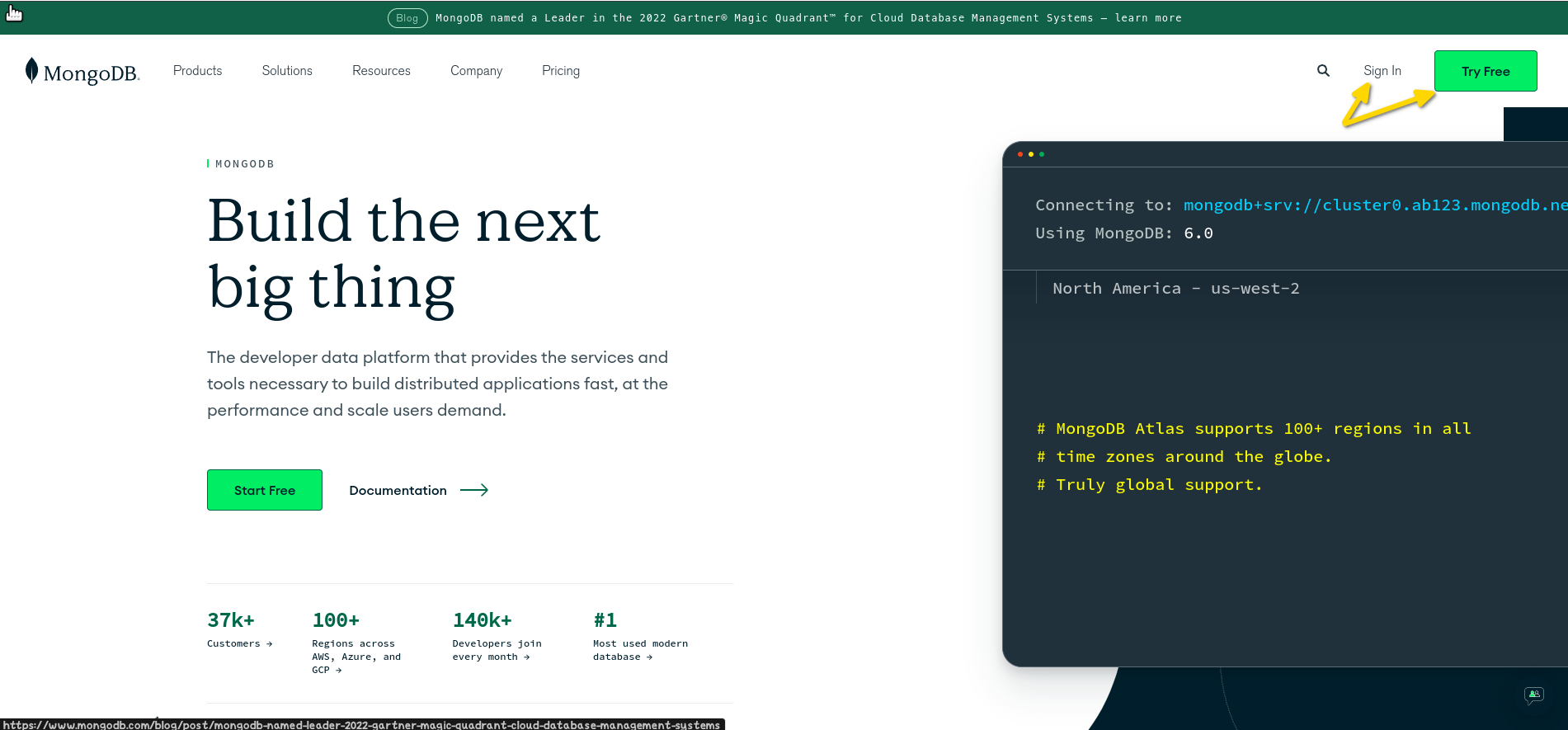Click the MONGODB eyebrow label
Screen dimensions: 1568x730
[x=244, y=164]
